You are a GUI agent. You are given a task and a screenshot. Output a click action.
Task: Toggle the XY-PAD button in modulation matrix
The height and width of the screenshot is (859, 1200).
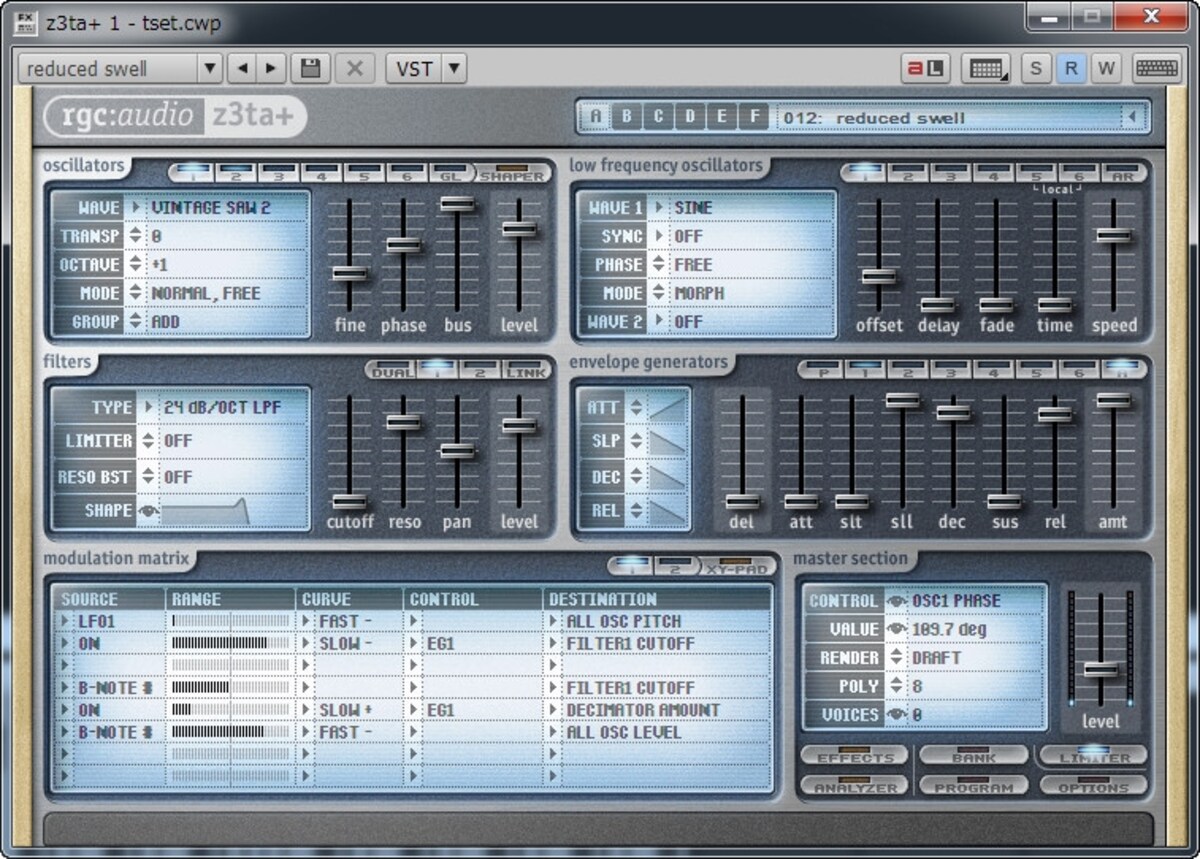click(738, 567)
